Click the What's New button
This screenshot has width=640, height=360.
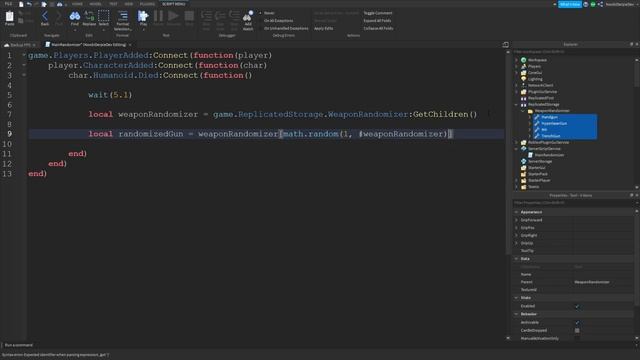click(569, 4)
